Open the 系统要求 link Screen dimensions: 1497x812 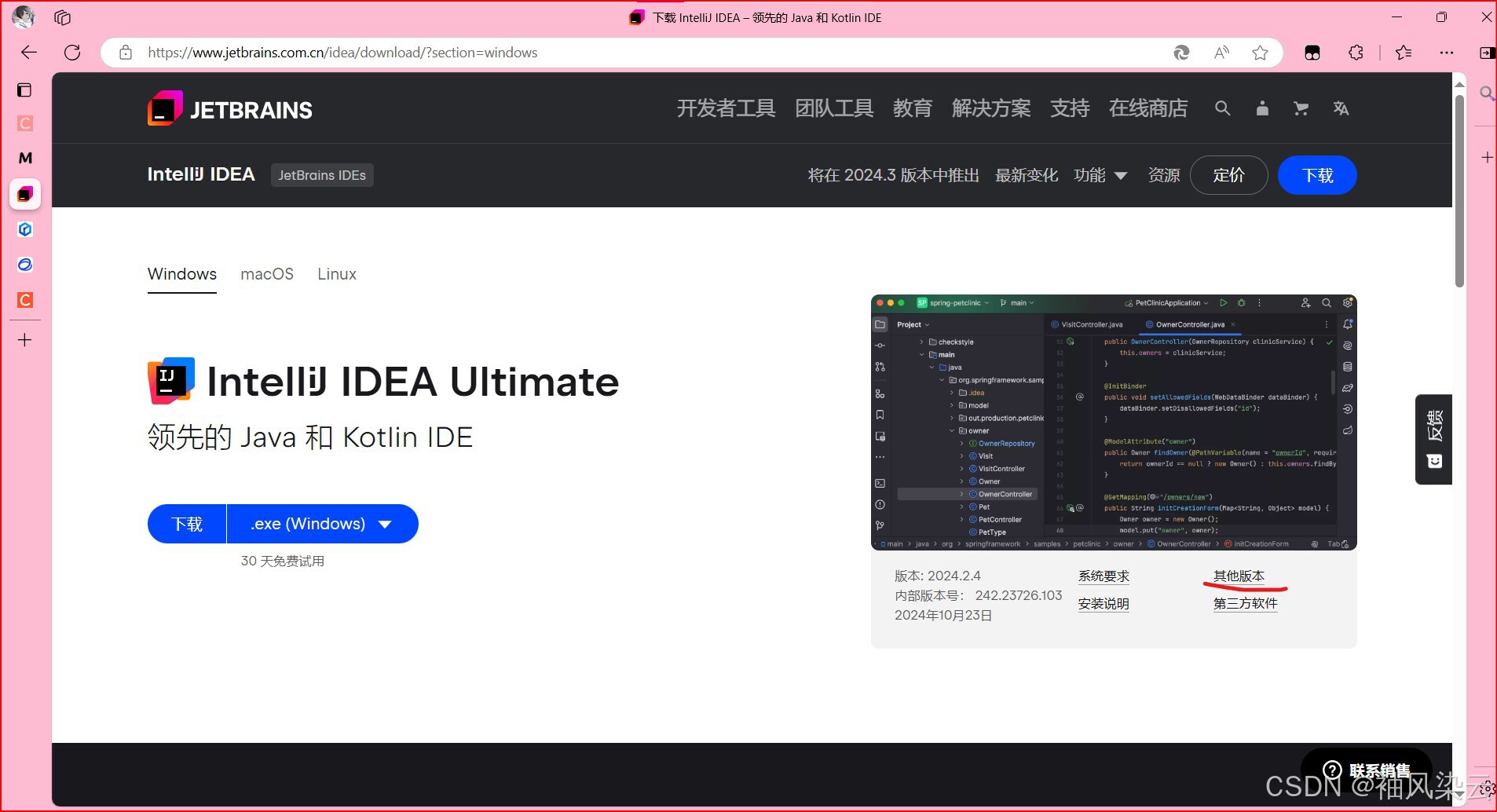[1104, 576]
